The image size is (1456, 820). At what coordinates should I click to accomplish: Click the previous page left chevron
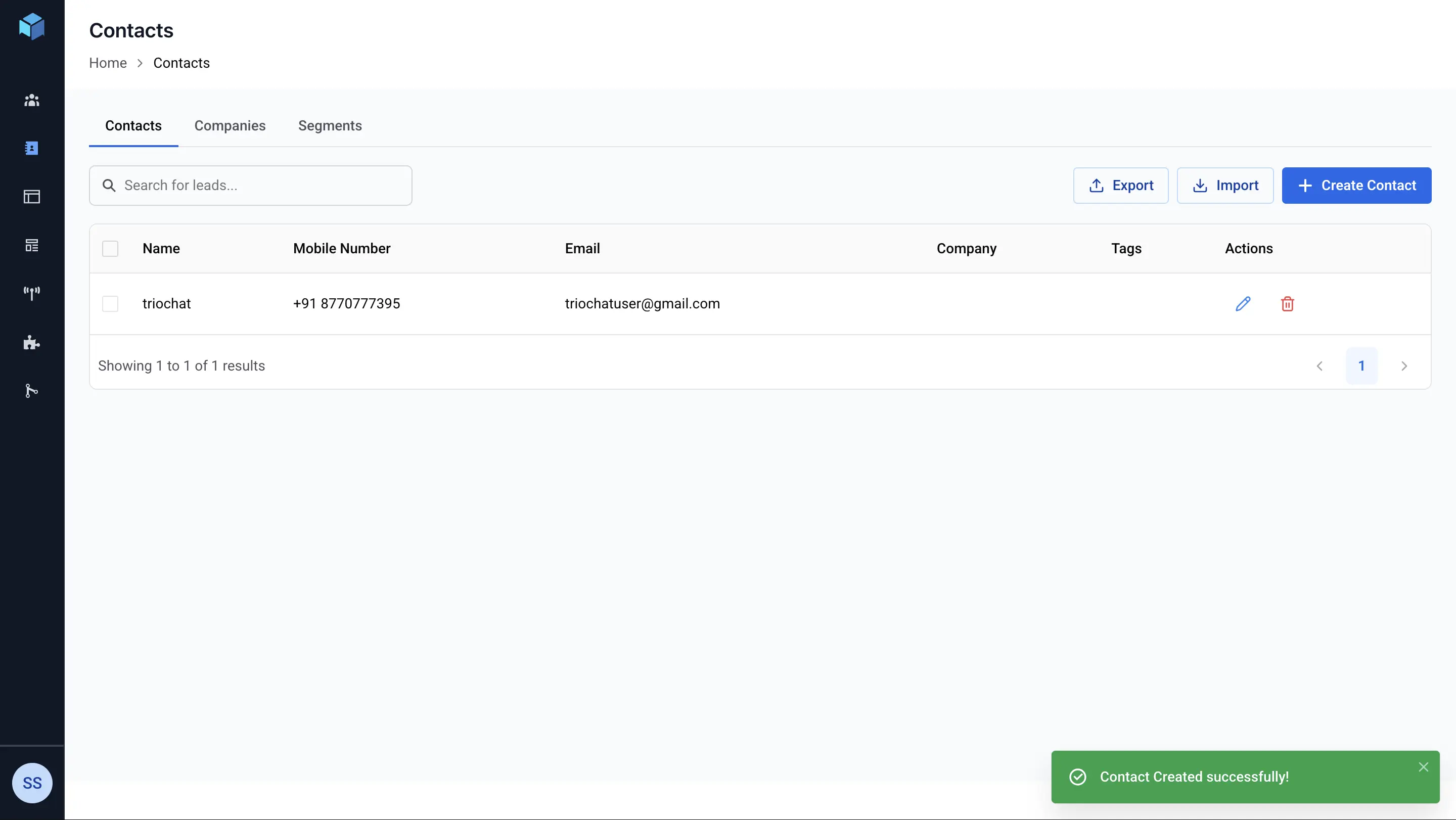click(x=1320, y=366)
